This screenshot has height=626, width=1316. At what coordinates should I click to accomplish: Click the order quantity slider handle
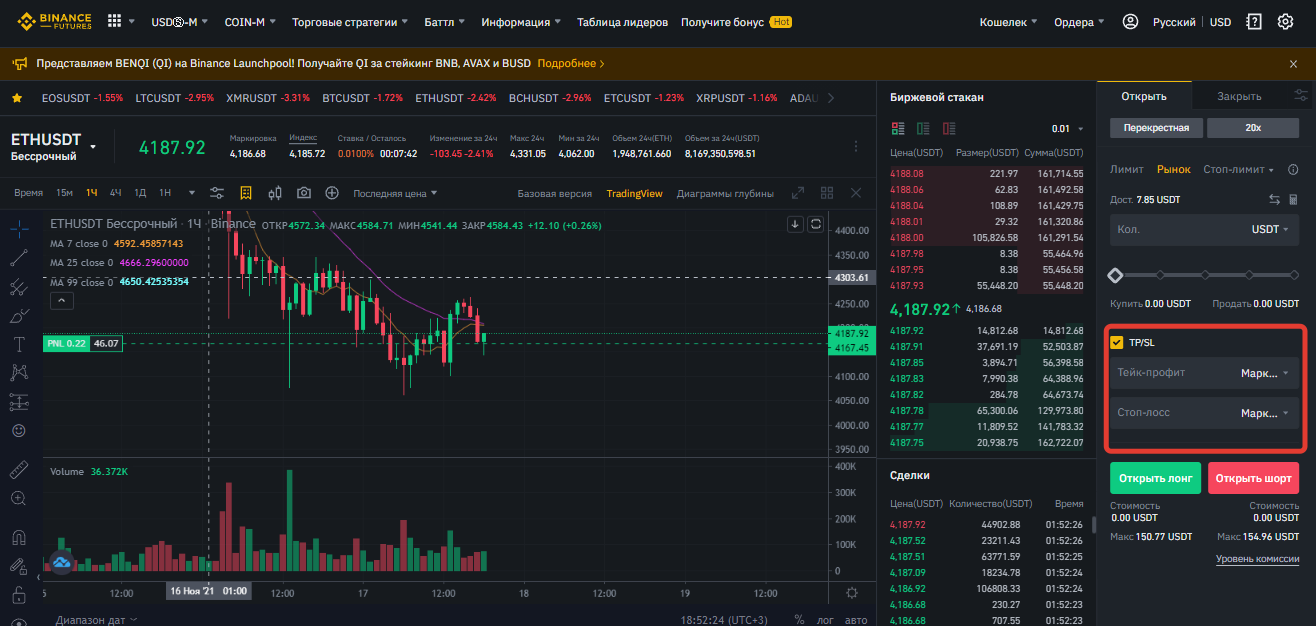(x=1116, y=274)
